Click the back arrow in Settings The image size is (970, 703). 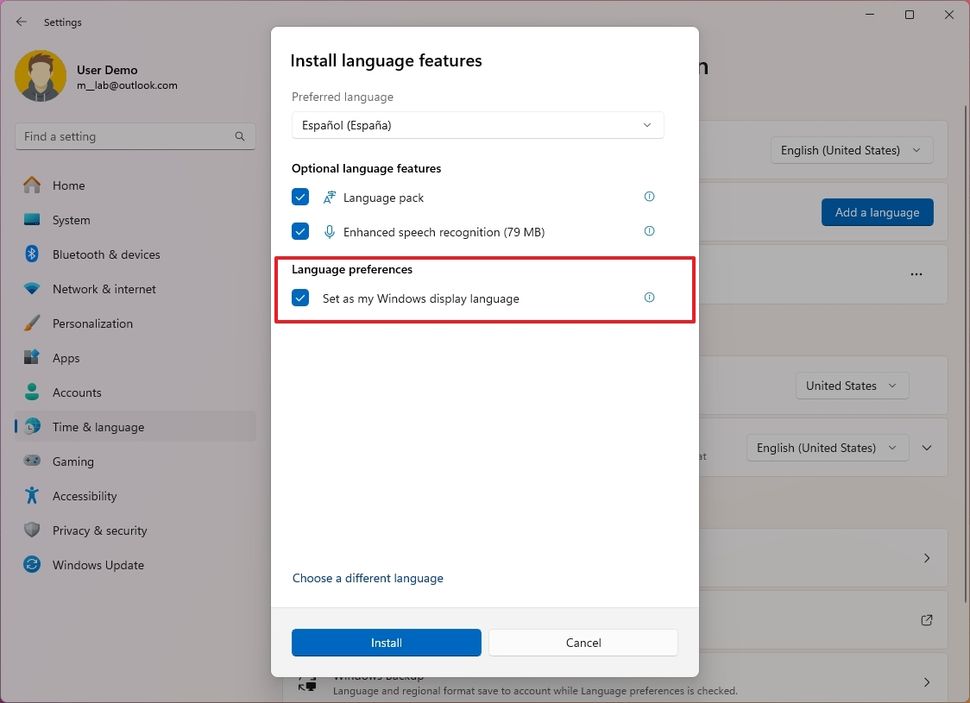20,21
